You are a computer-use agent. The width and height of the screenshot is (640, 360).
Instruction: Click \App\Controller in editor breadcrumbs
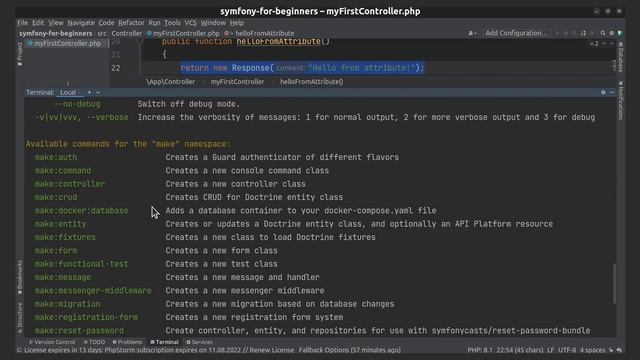point(171,82)
